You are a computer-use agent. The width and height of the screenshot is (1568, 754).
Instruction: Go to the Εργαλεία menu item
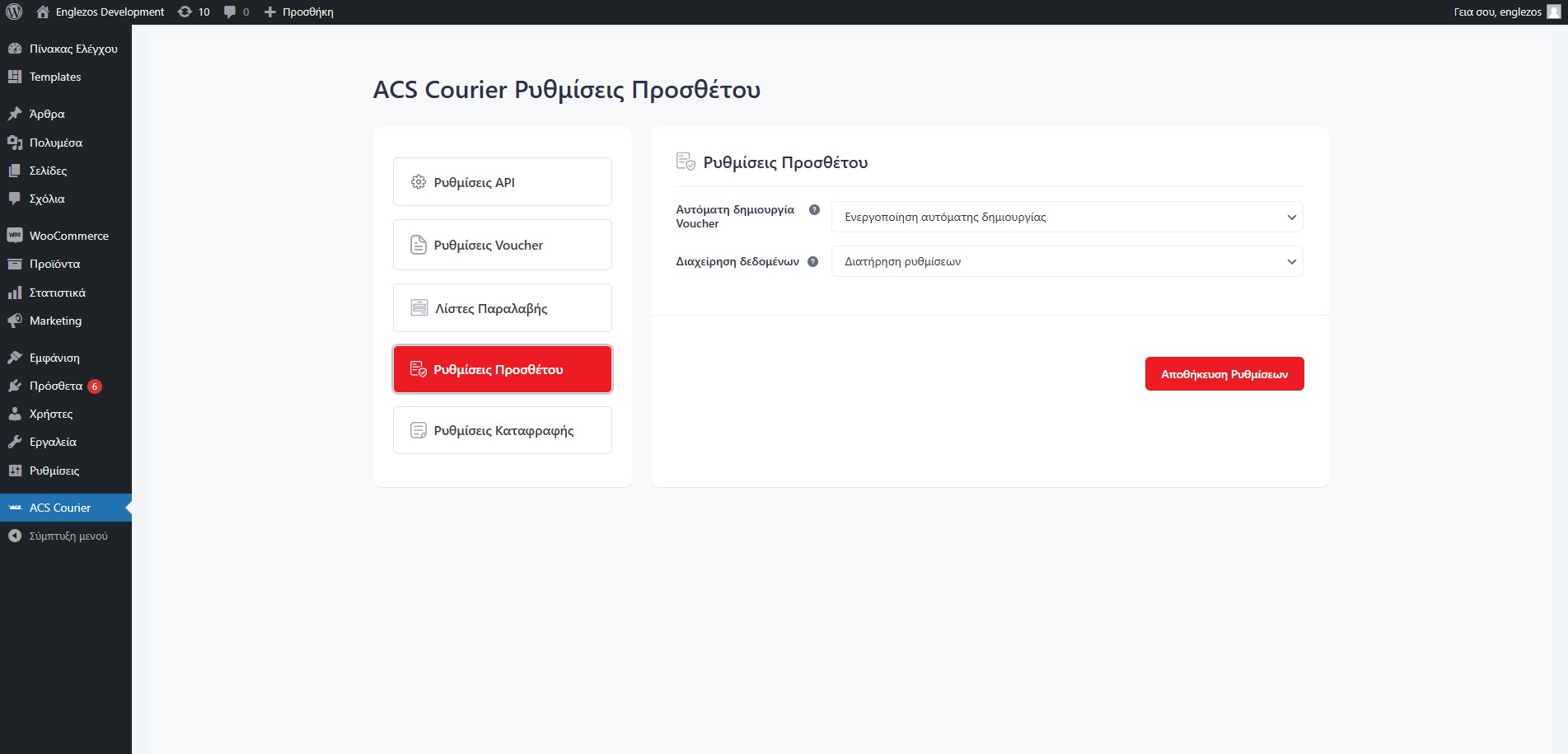coord(66,442)
